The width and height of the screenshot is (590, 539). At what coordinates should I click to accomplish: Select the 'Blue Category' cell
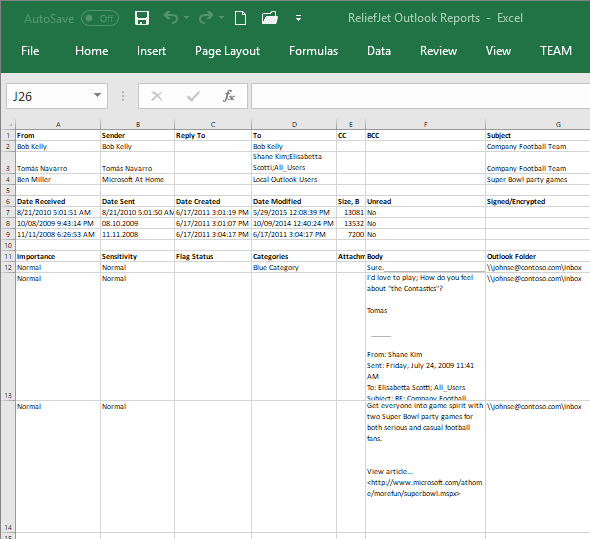tap(294, 267)
